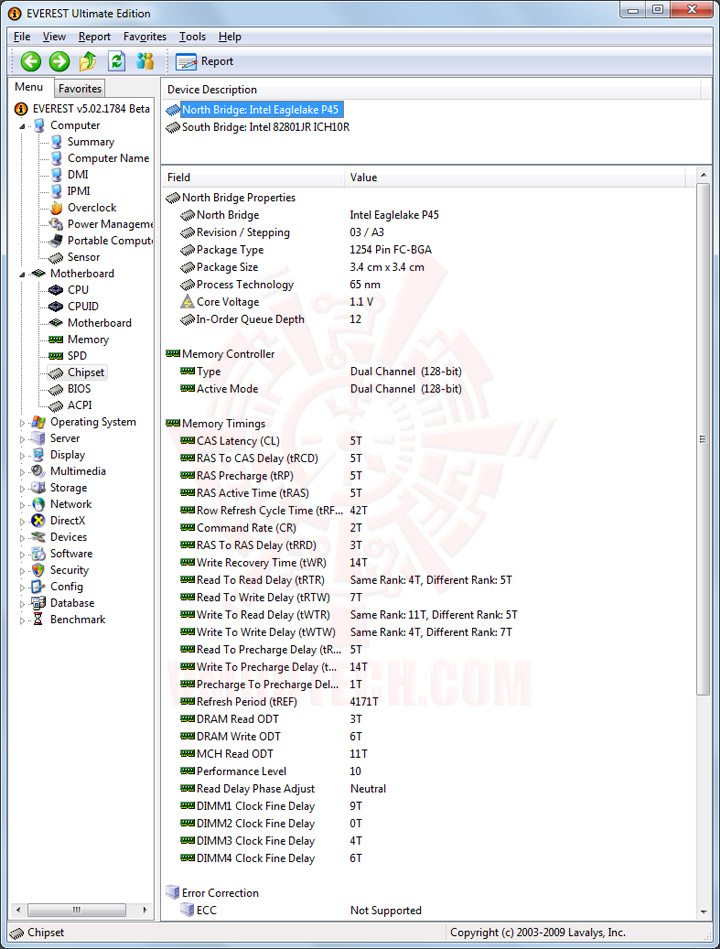The image size is (720, 949).
Task: Click the Refresh toolbar icon
Action: click(116, 61)
